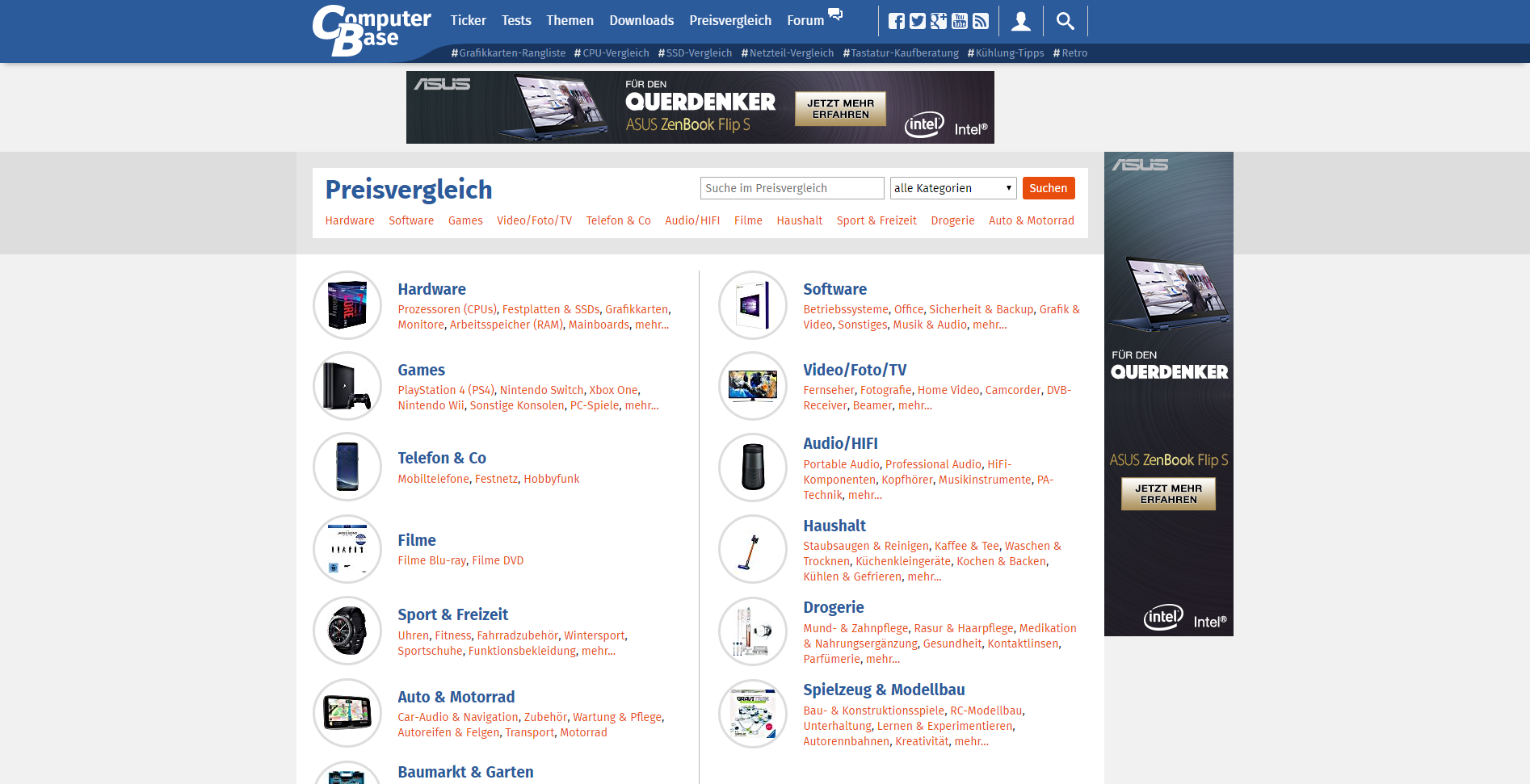
Task: Open the Haushalt vacuum thumbnail
Action: point(753,549)
